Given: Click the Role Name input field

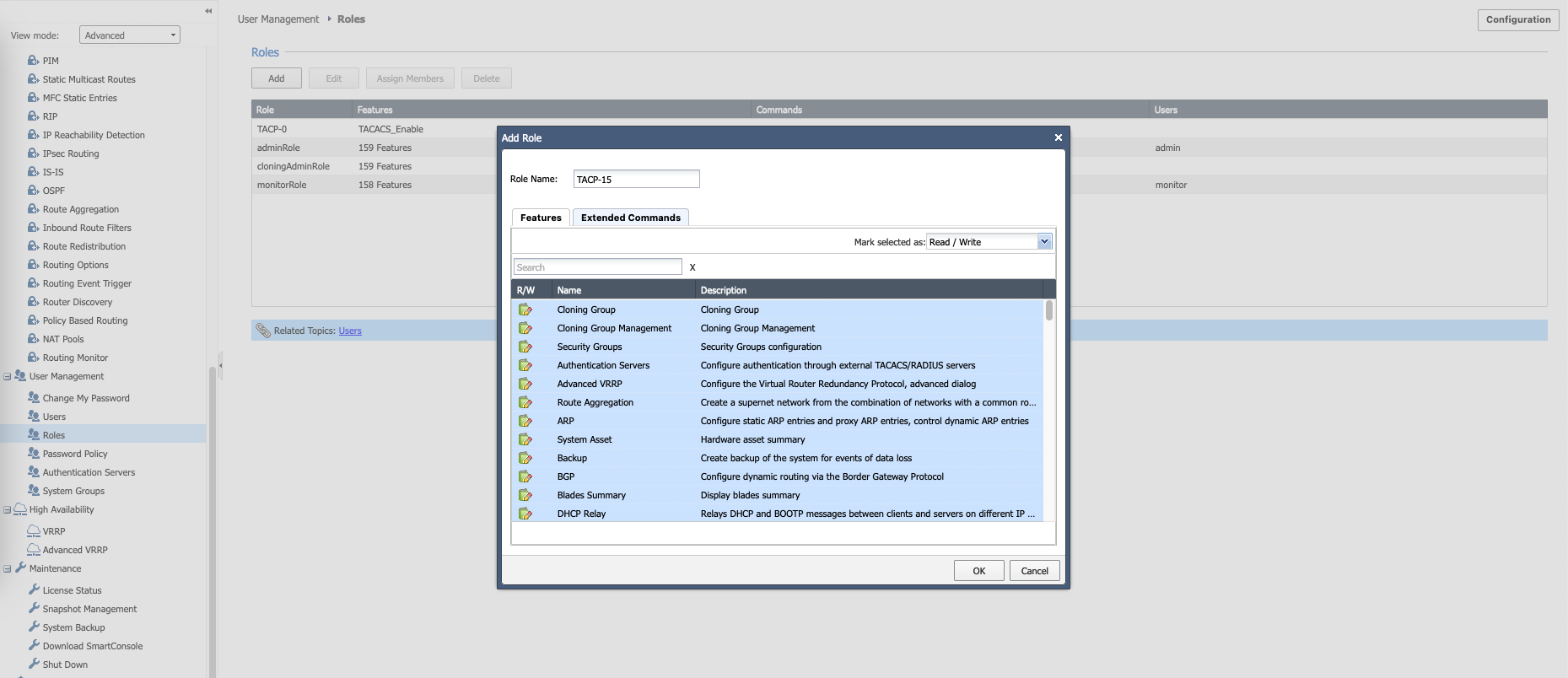Looking at the screenshot, I should 636,179.
